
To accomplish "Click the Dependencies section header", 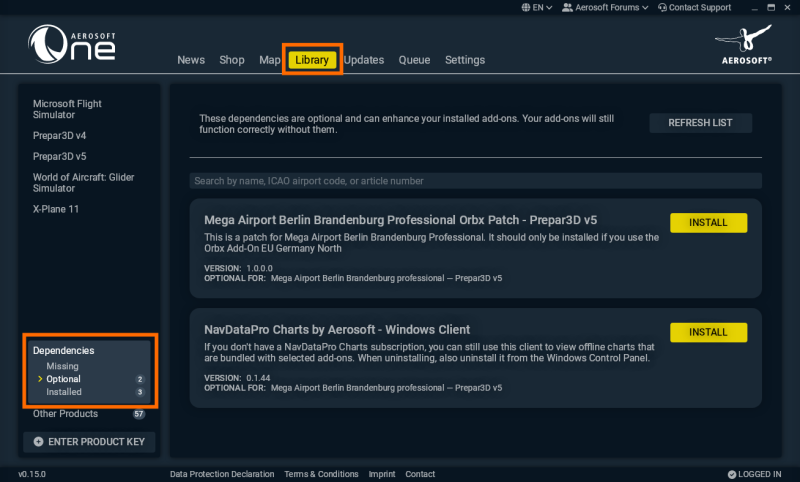I will (64, 350).
